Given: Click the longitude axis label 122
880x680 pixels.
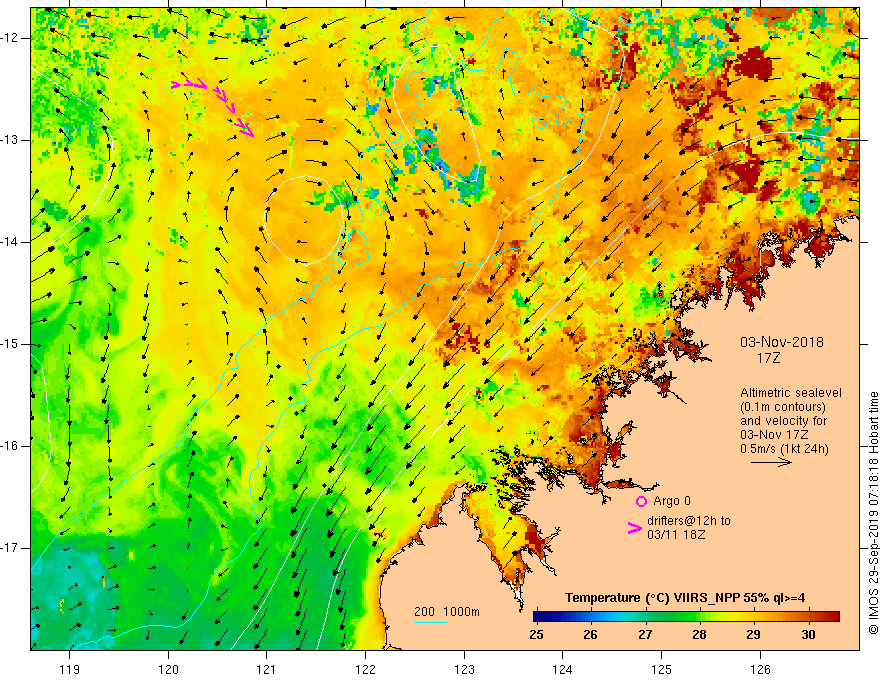Looking at the screenshot, I should coord(365,669).
